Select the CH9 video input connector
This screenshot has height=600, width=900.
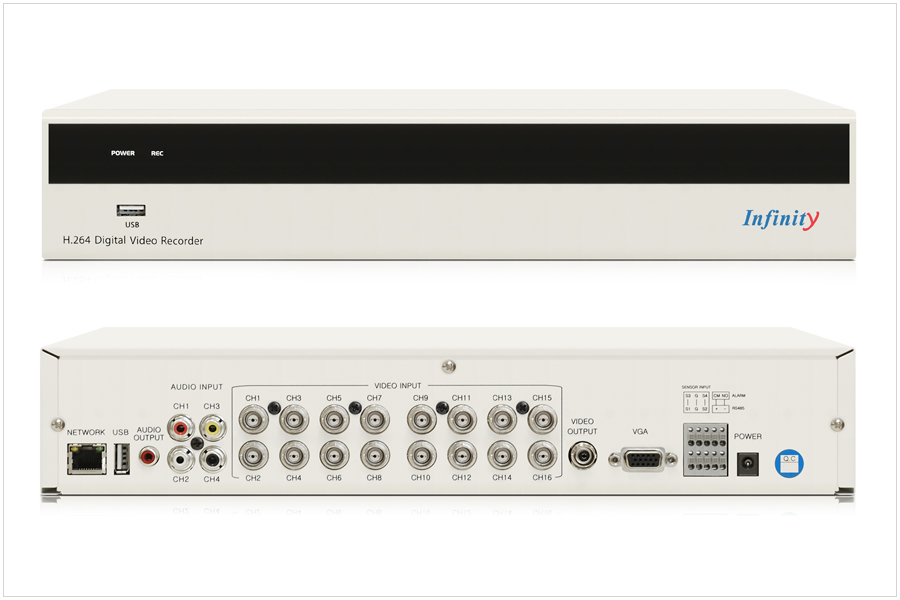[421, 418]
